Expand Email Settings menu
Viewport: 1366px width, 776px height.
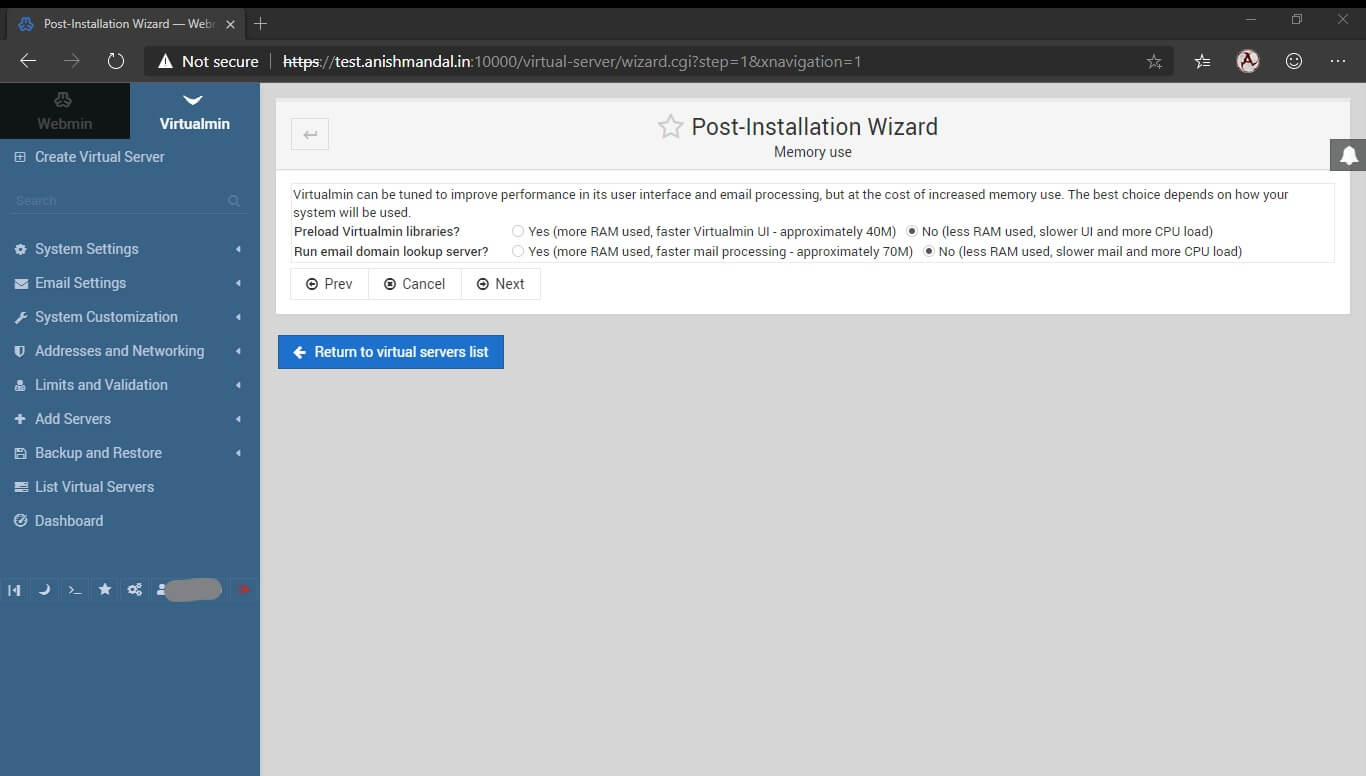130,283
